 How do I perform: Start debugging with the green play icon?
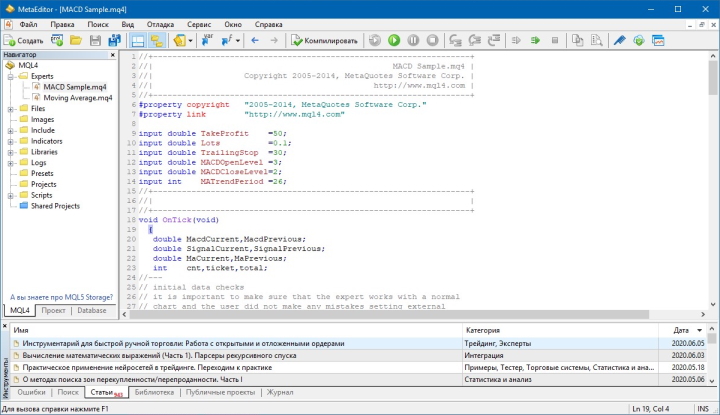pyautogui.click(x=394, y=41)
